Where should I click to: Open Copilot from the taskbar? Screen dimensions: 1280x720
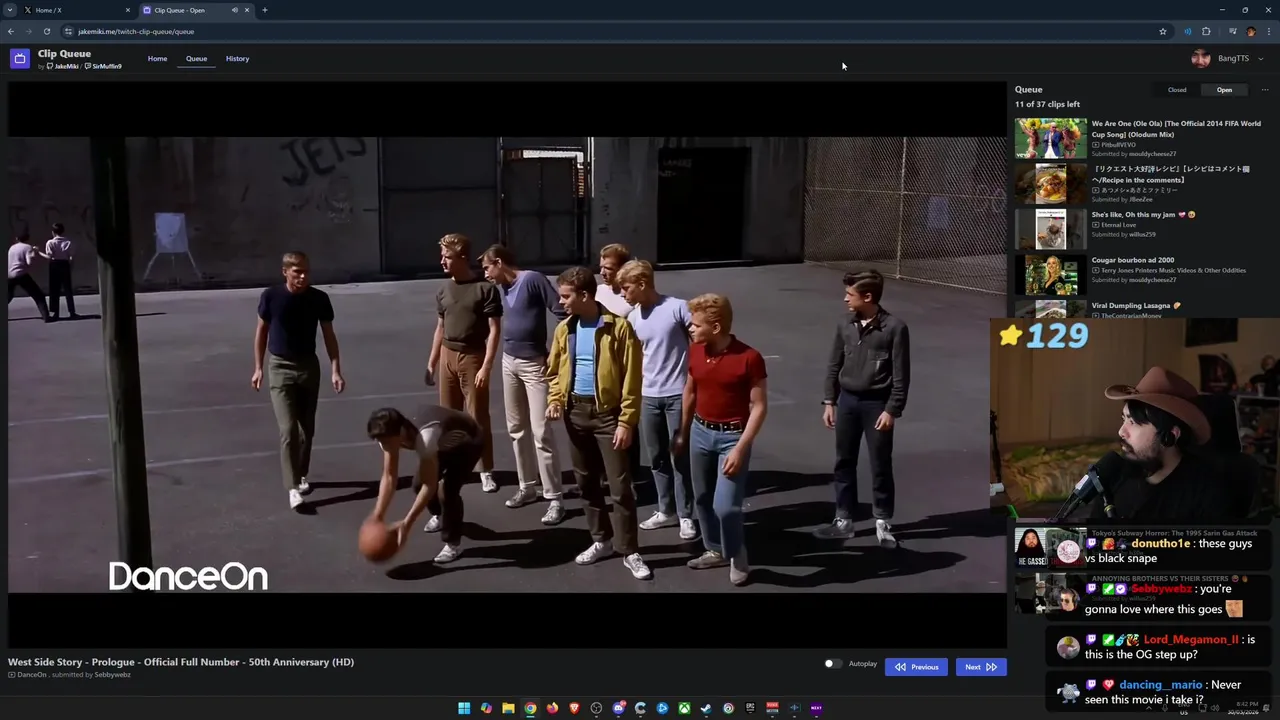click(486, 708)
